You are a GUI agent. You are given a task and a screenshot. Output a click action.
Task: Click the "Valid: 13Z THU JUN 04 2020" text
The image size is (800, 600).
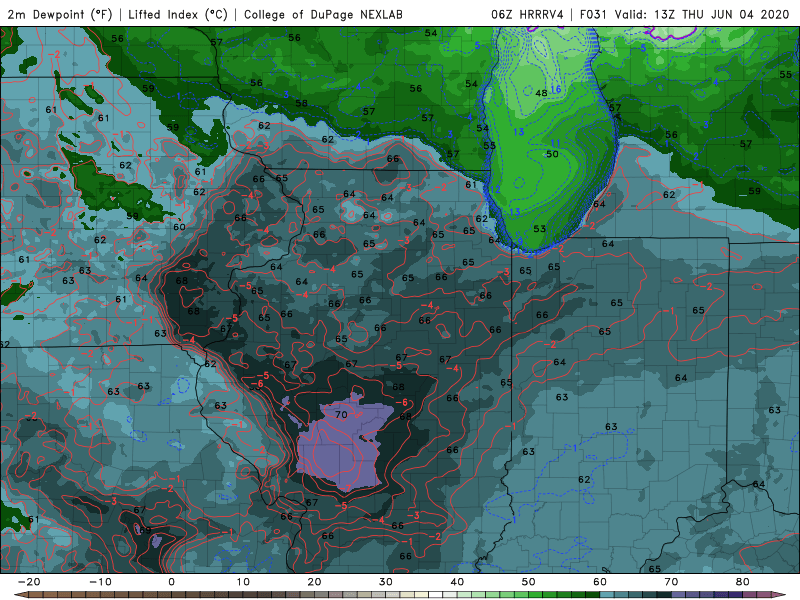coord(702,14)
